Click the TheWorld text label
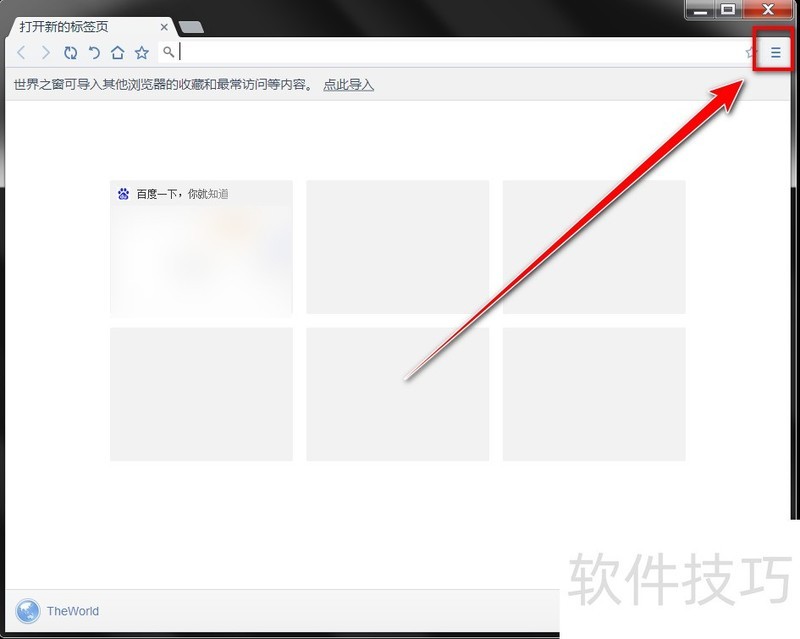Image resolution: width=800 pixels, height=639 pixels. pos(73,611)
